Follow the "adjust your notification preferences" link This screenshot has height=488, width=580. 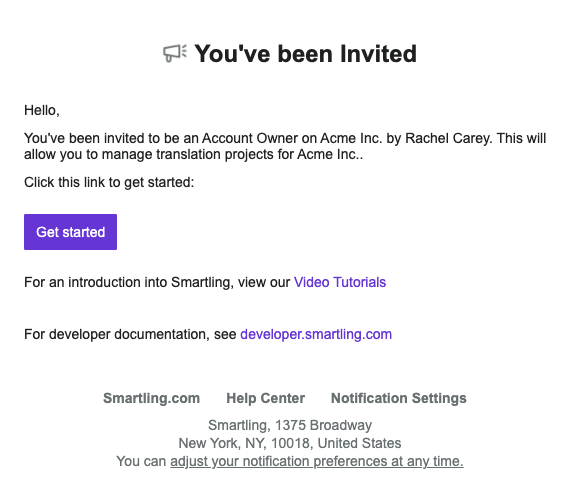point(317,461)
